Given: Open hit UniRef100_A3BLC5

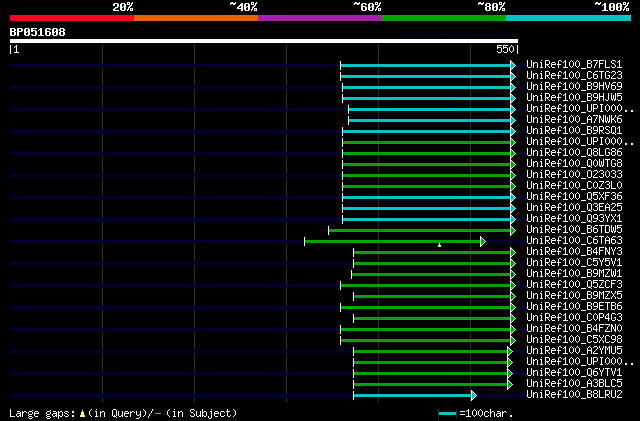Looking at the screenshot, I should [574, 384].
